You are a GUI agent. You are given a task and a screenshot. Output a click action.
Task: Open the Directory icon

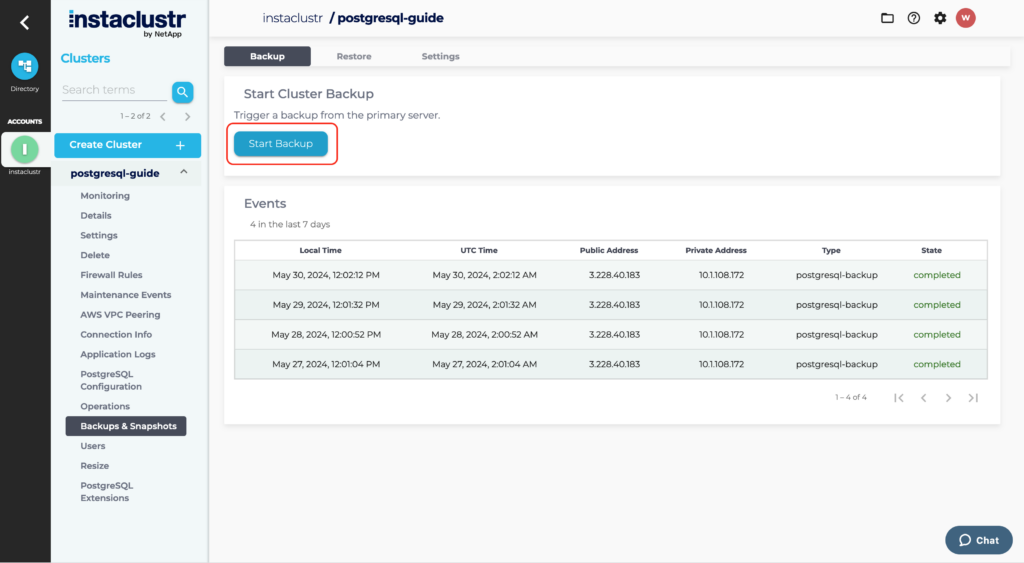pyautogui.click(x=24, y=67)
